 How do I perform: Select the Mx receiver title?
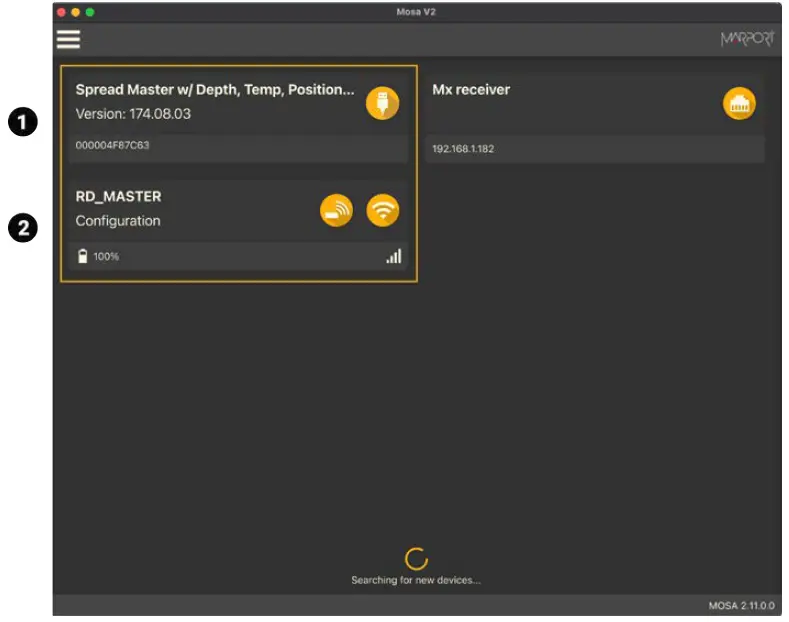(471, 90)
